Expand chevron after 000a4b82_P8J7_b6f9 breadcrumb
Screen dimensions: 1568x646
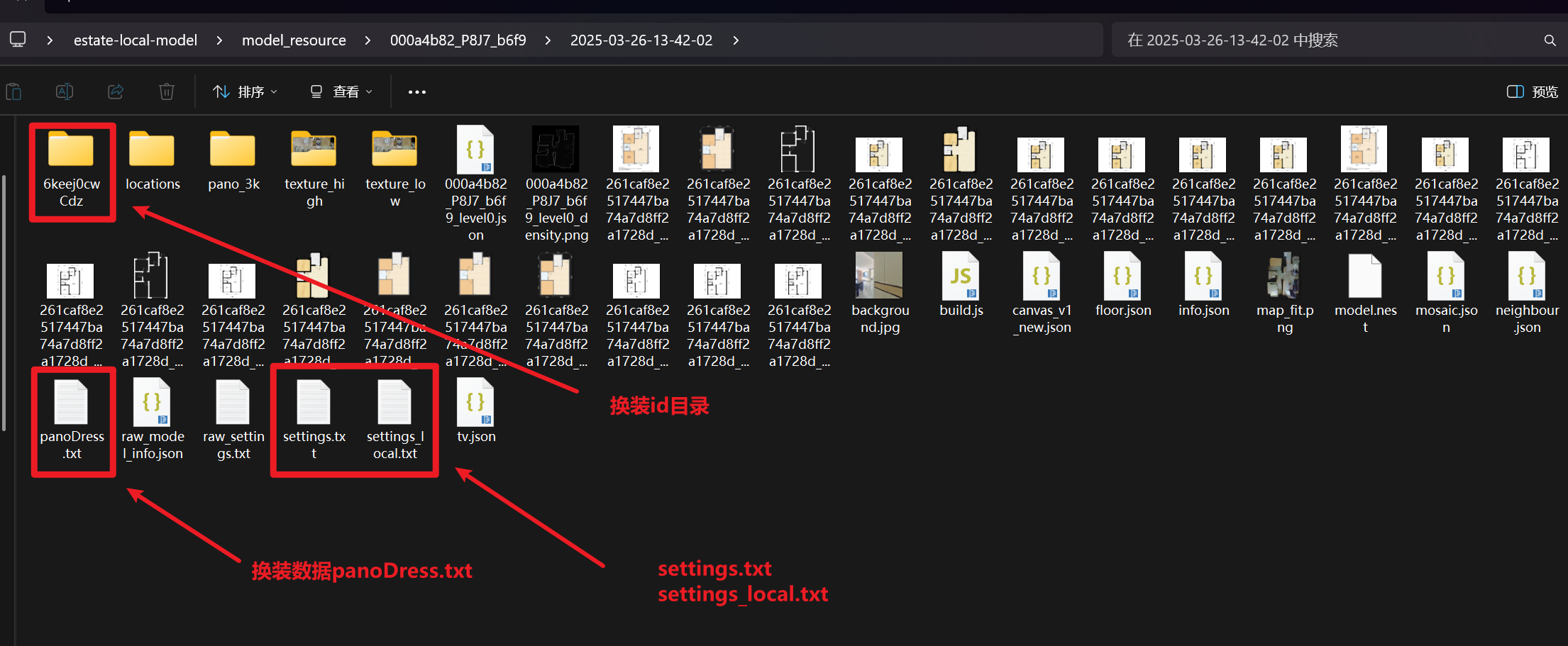548,40
